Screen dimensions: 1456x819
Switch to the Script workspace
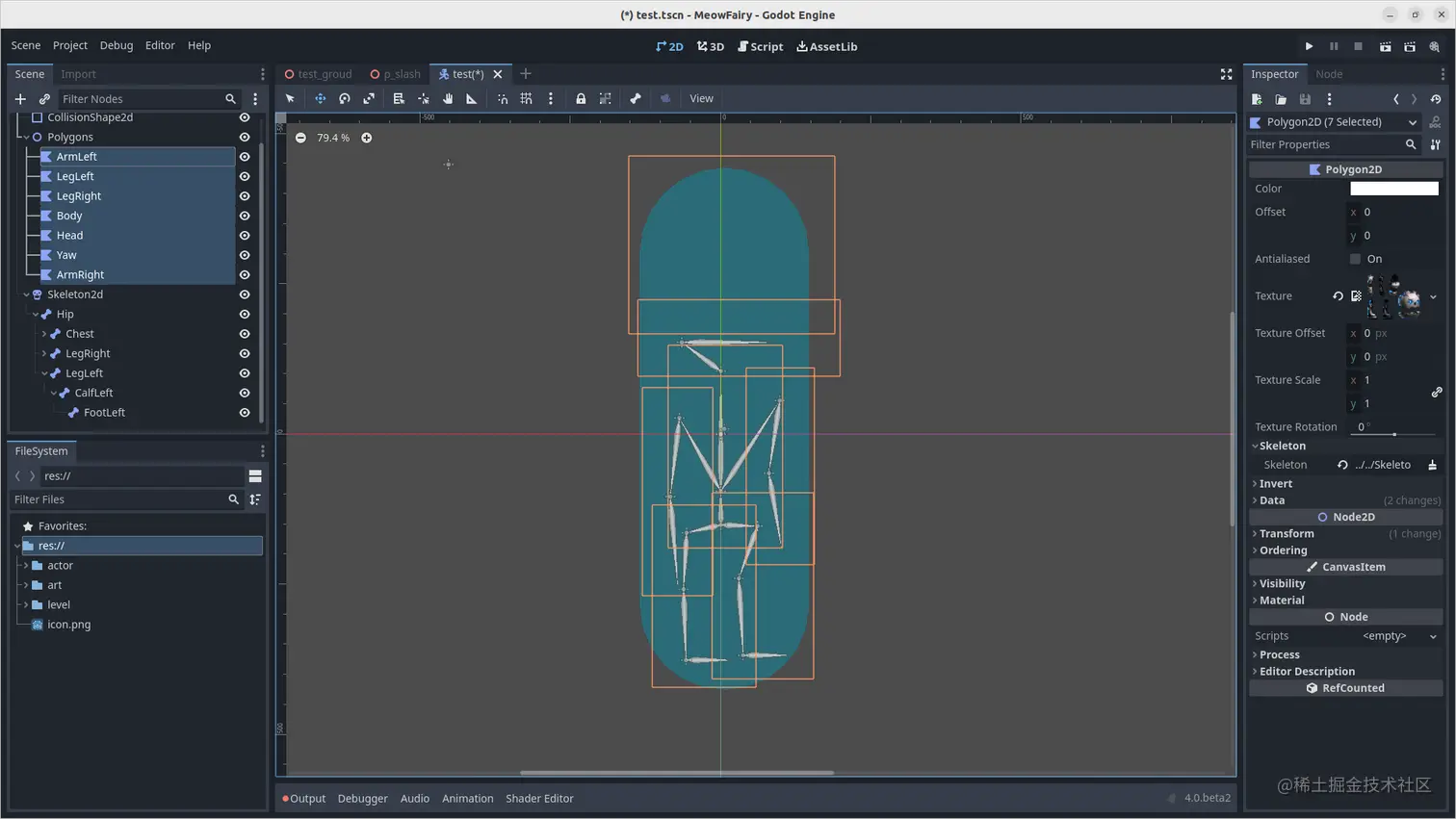(x=760, y=45)
